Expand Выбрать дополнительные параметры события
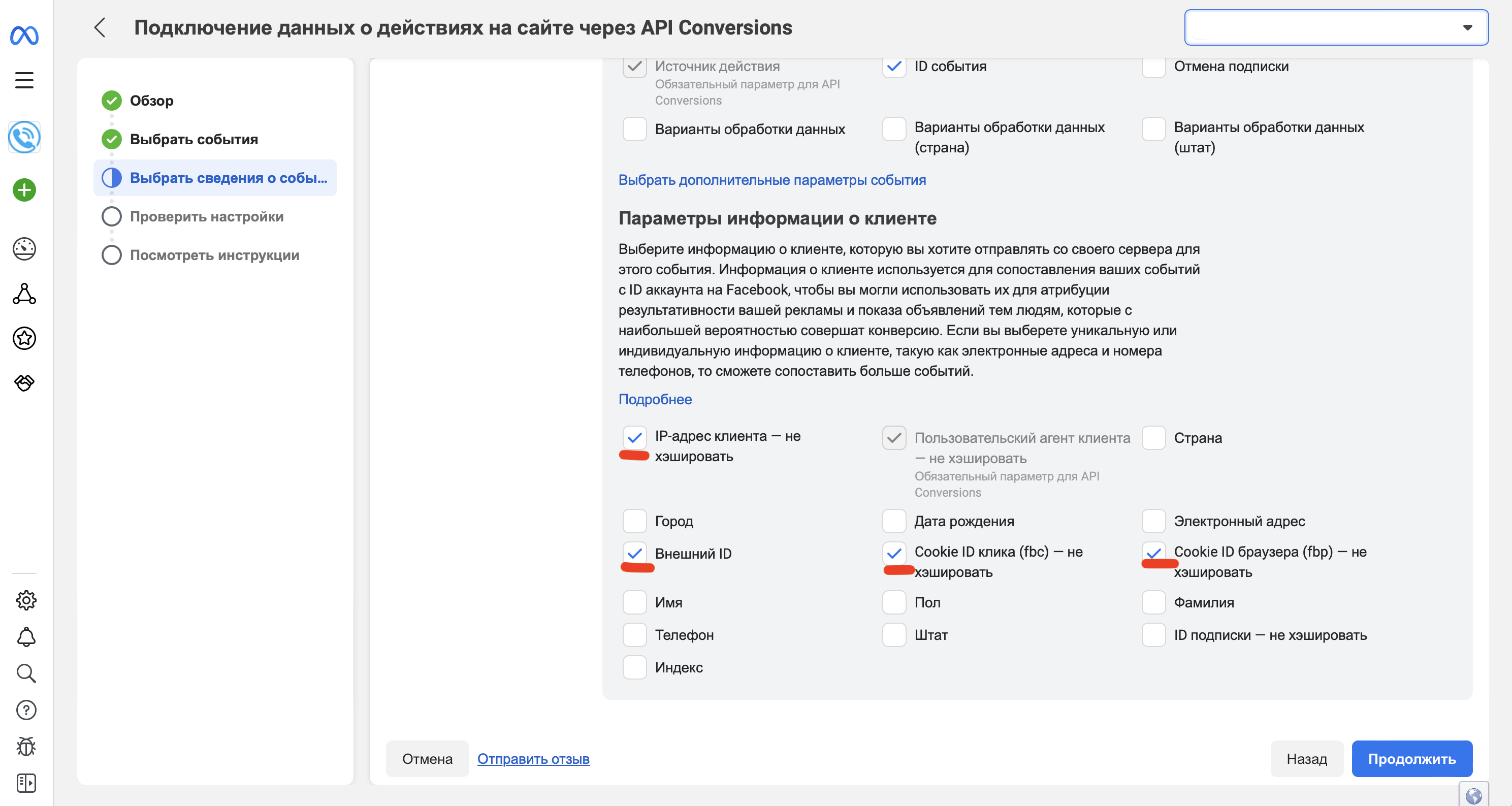This screenshot has width=1512, height=806. coord(772,180)
